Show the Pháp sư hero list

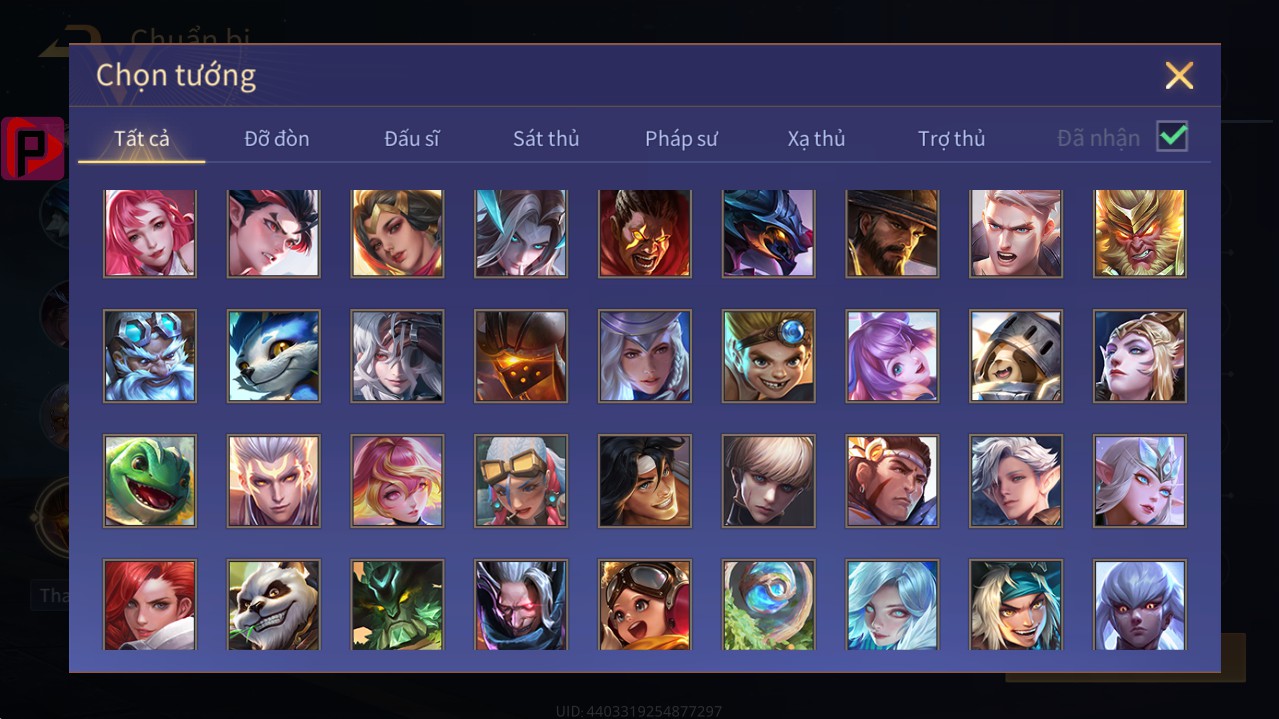pos(681,139)
